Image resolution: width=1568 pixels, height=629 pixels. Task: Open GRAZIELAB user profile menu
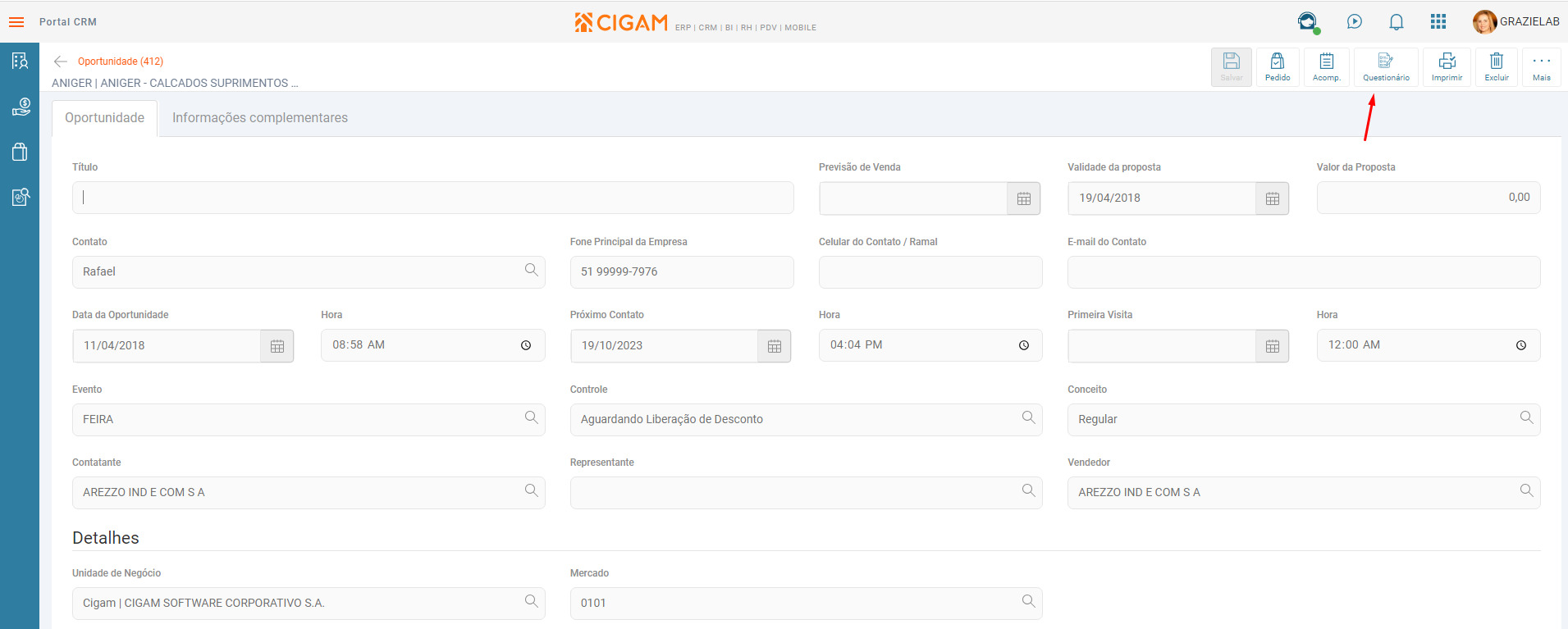click(x=1515, y=22)
